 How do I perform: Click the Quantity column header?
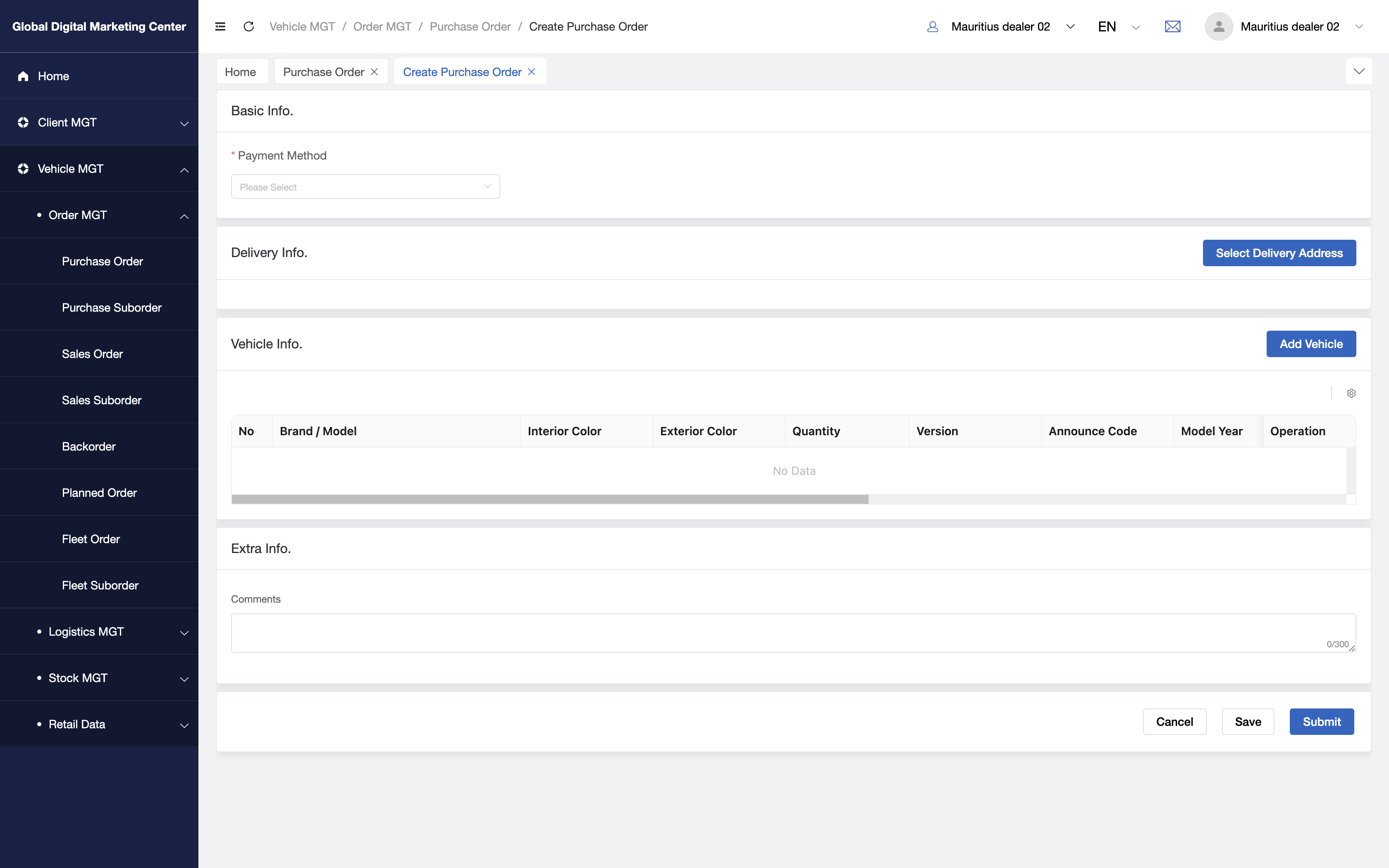pyautogui.click(x=847, y=431)
